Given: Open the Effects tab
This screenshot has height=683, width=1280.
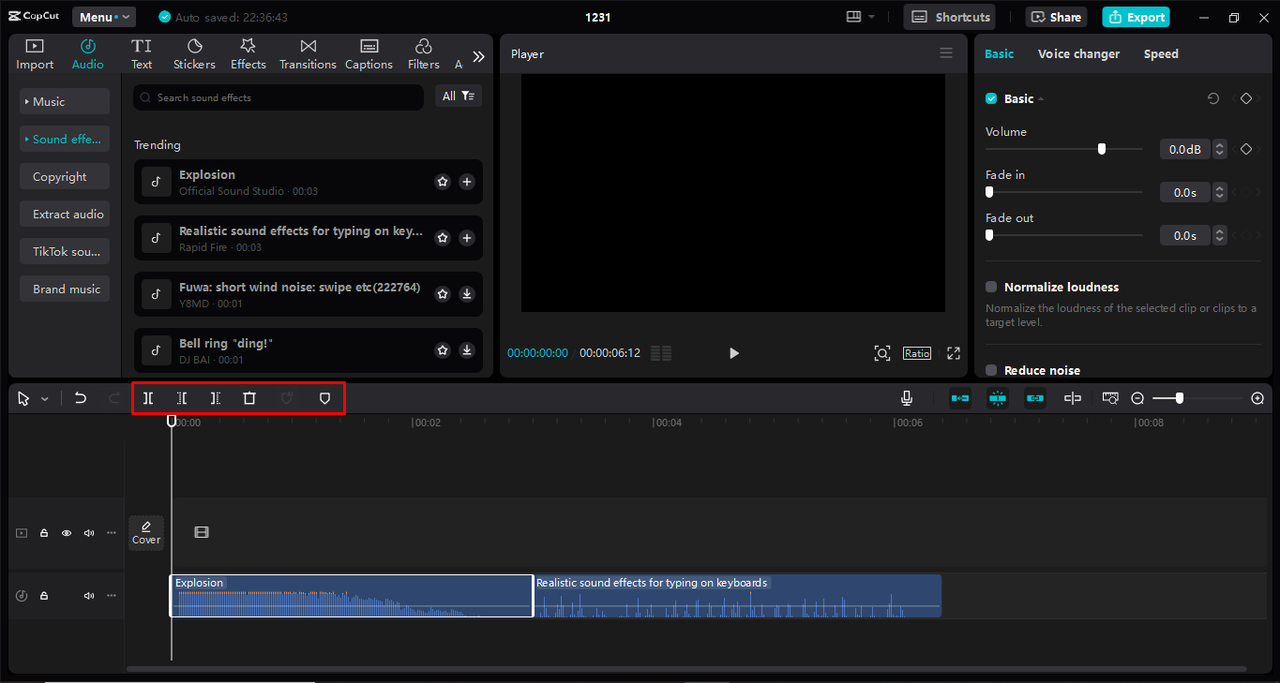Looking at the screenshot, I should tap(248, 54).
